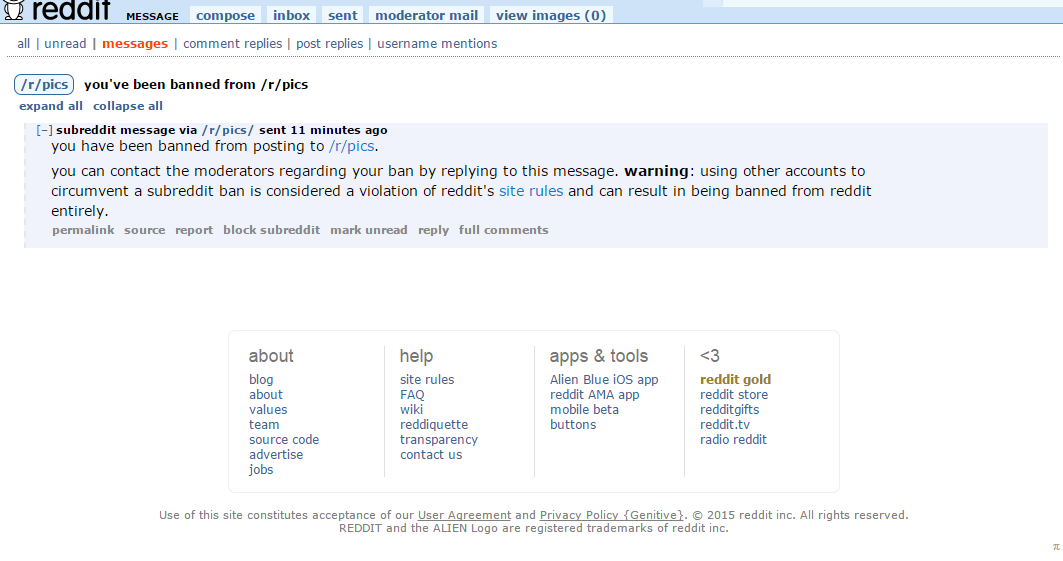Open /r/pics link in ban message body
This screenshot has height=561, width=1063.
(x=351, y=146)
